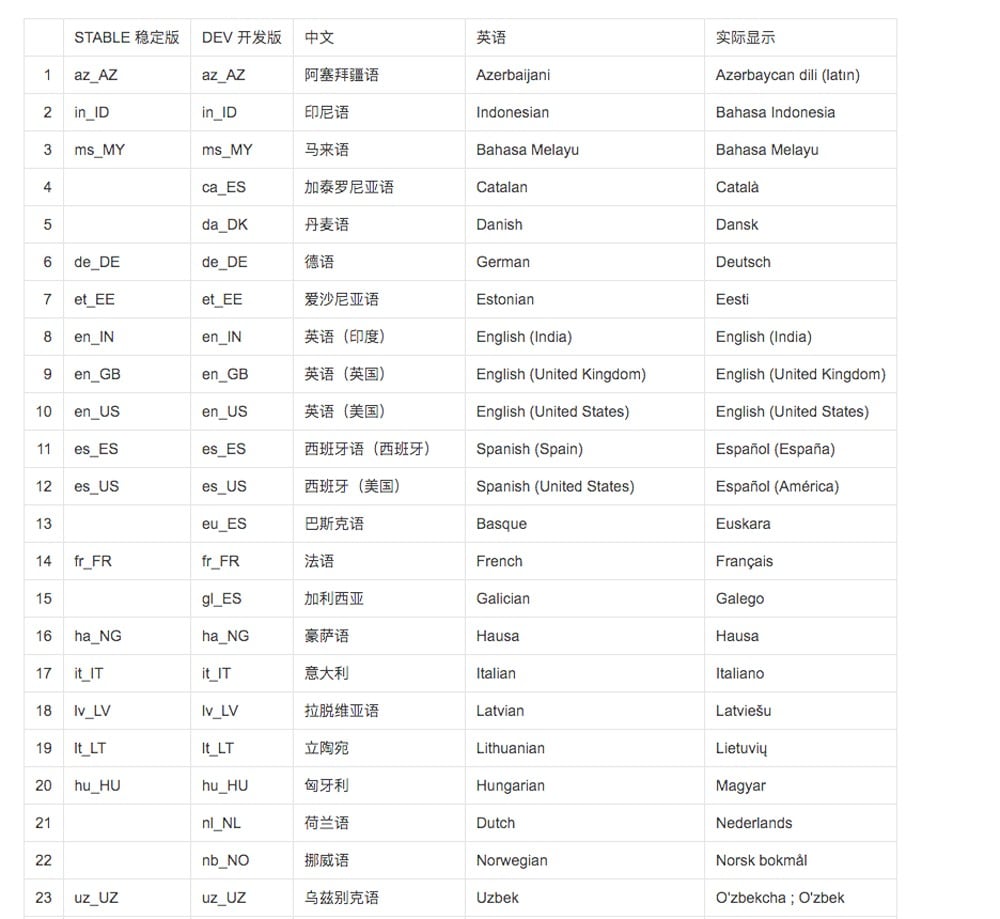The image size is (1000, 919).
Task: Click '英语（印度）' cell
Action: 379,337
